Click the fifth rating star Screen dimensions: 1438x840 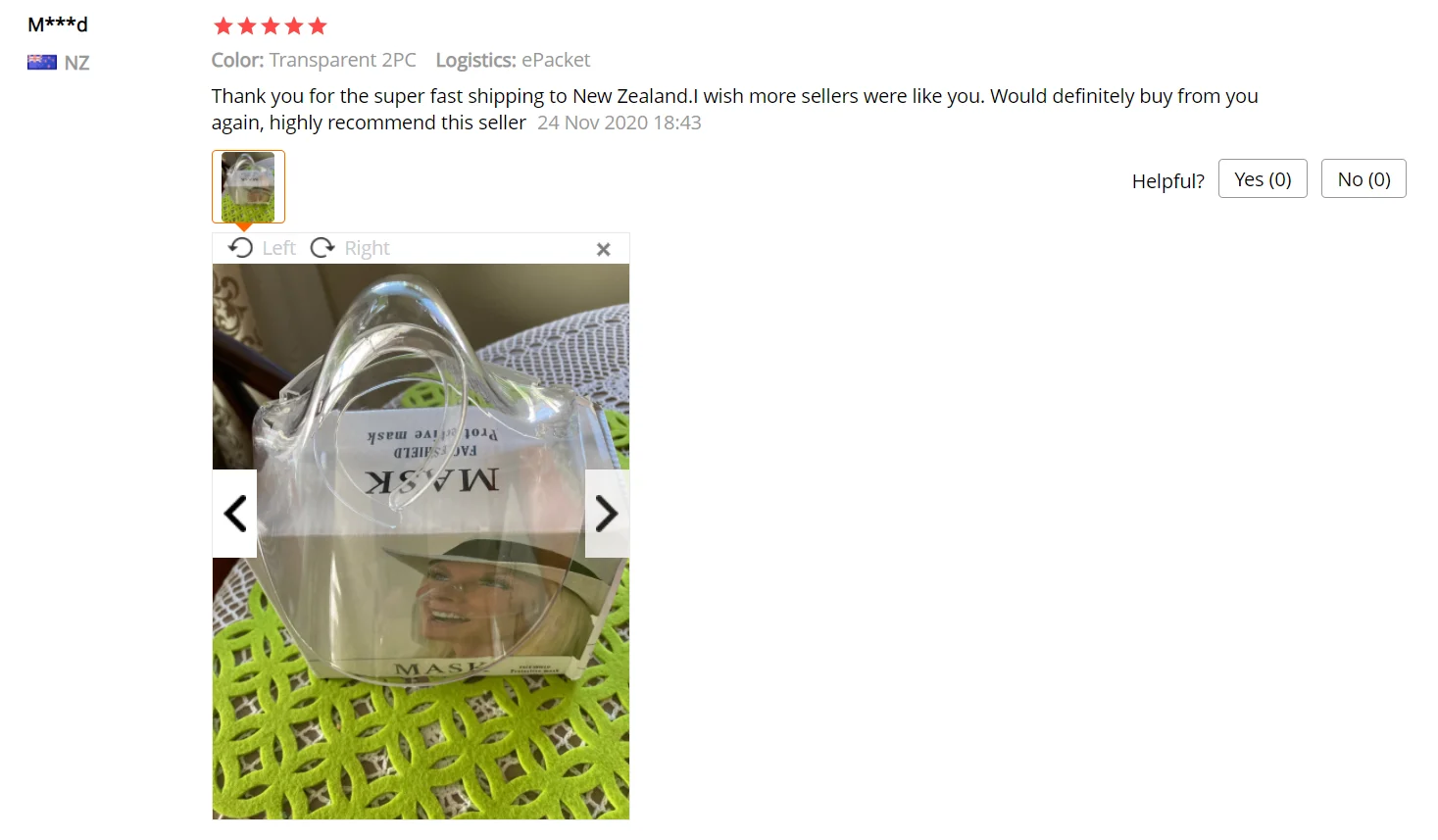[318, 26]
